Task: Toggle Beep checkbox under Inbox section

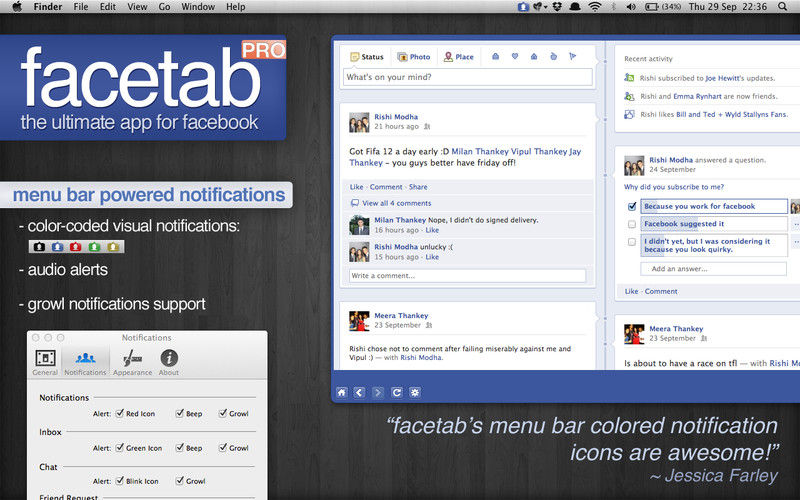Action: (180, 447)
